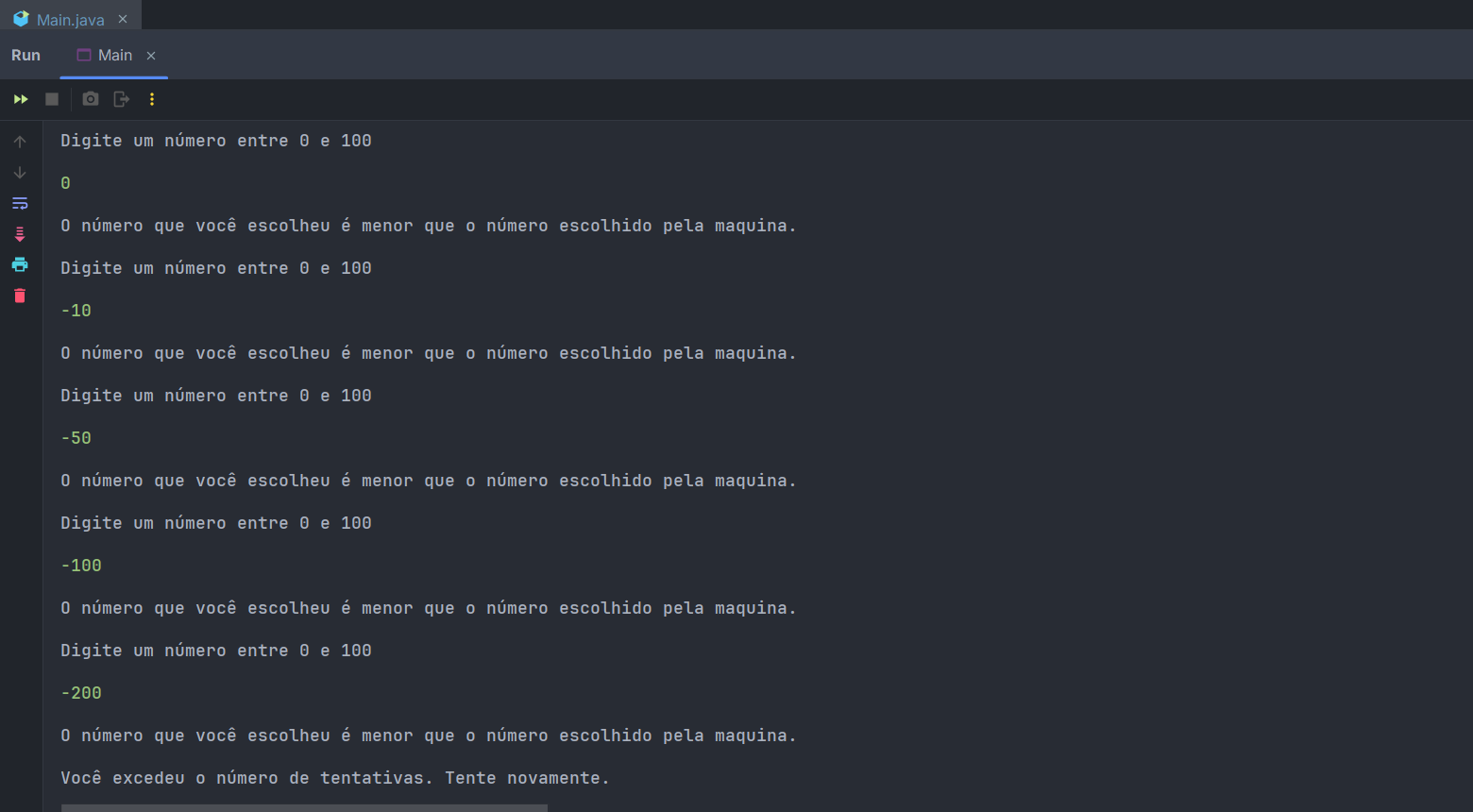1473x812 pixels.
Task: Stop the running process
Action: 52,99
